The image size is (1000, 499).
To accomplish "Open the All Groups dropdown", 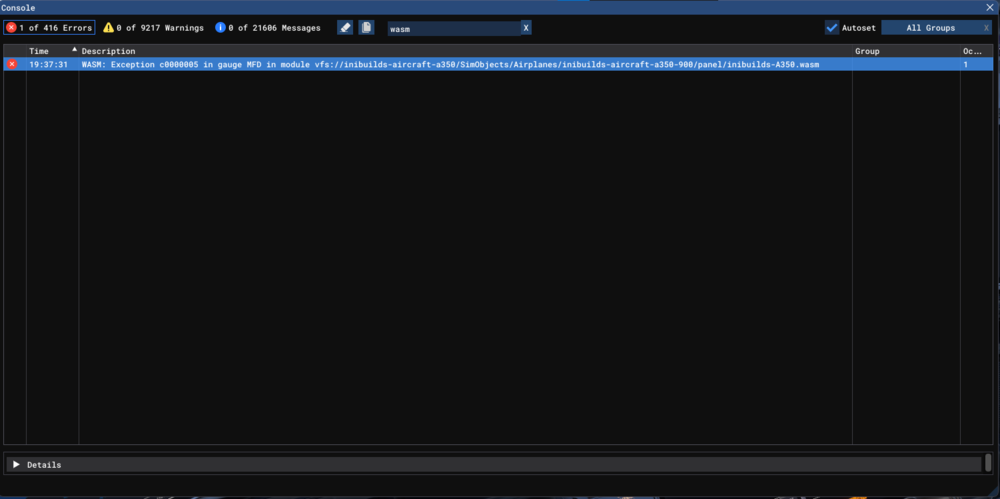I will (930, 28).
